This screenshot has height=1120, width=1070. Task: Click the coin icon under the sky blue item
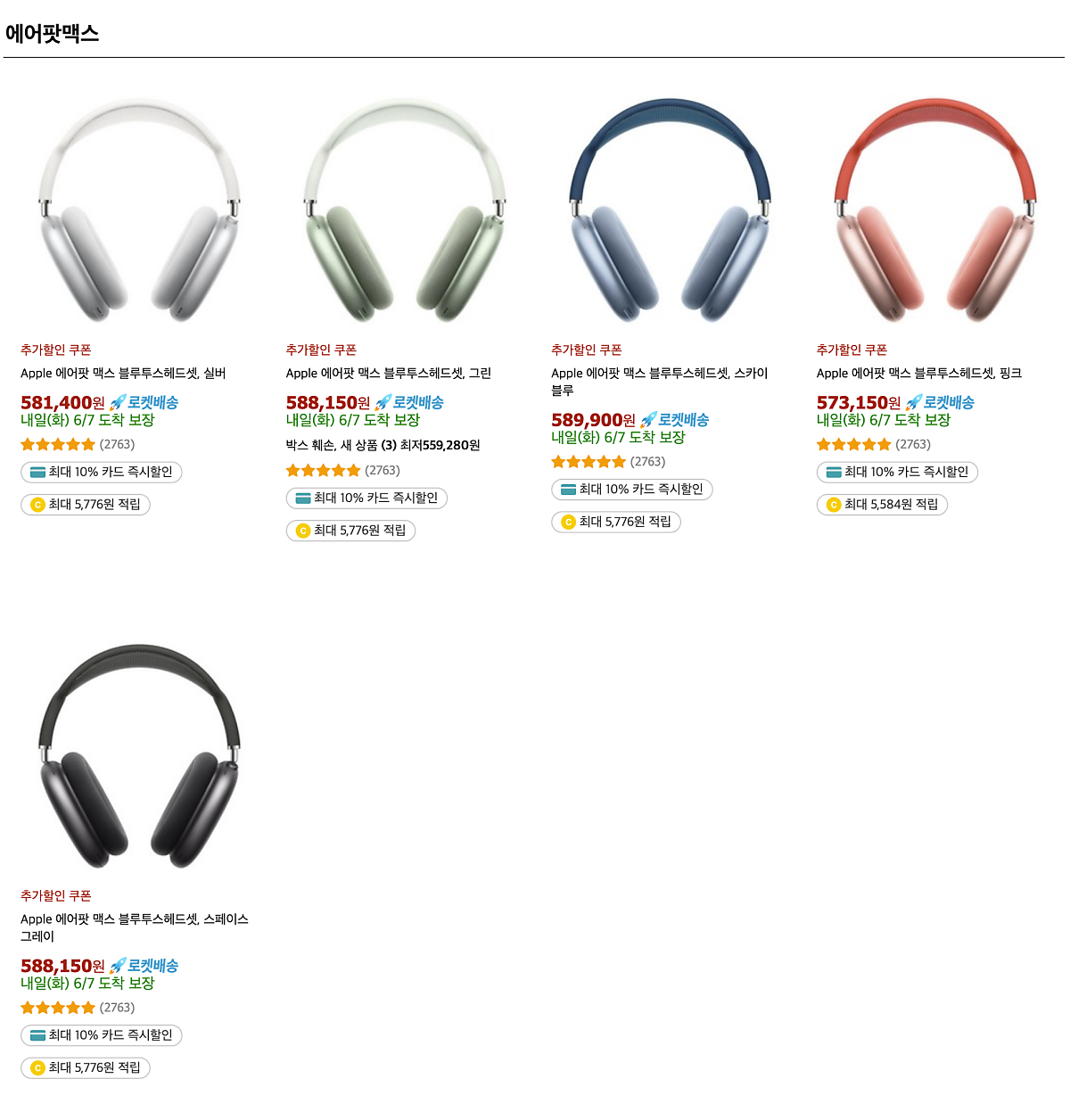coord(568,522)
